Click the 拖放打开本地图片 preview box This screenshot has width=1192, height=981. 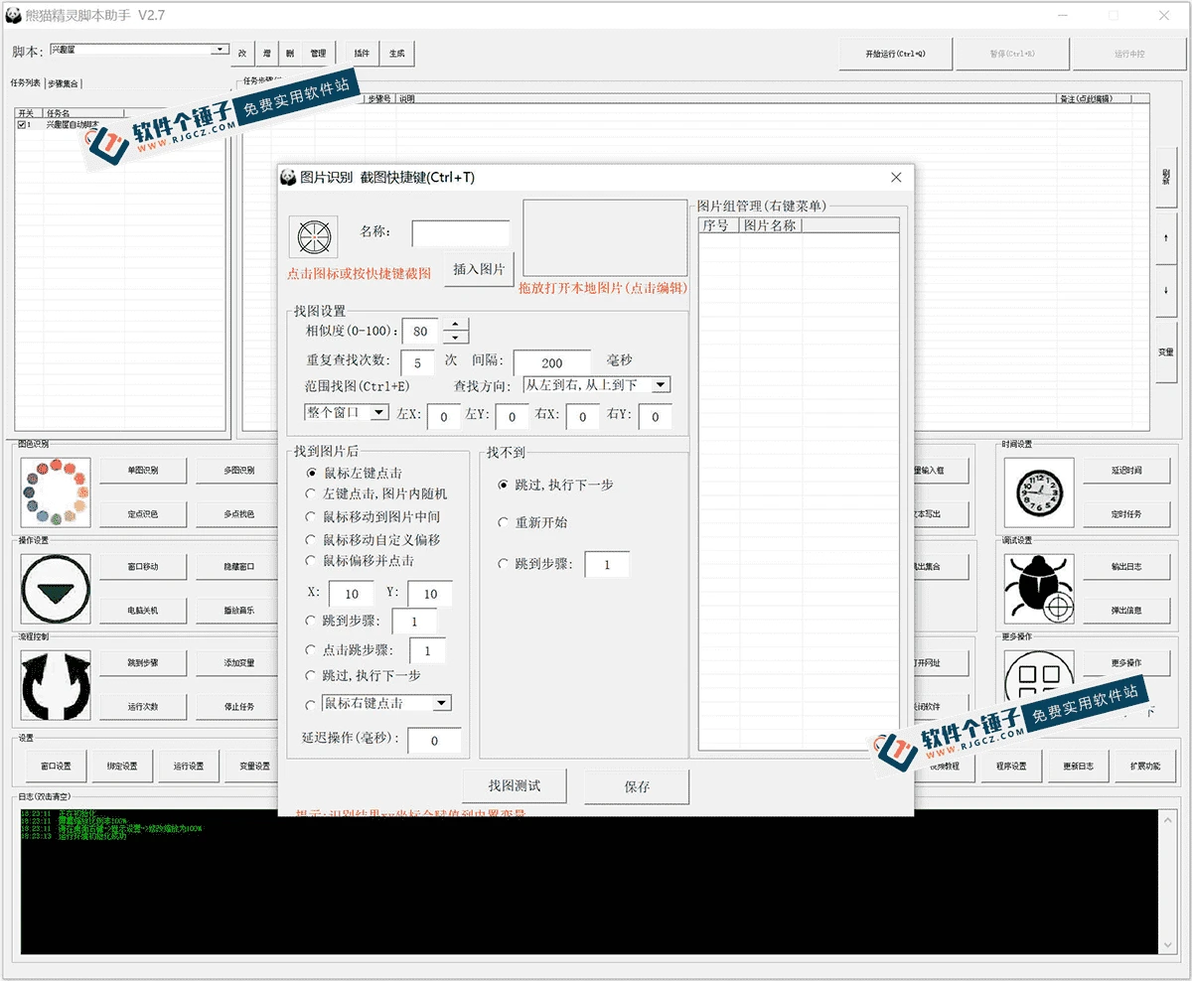pos(605,238)
